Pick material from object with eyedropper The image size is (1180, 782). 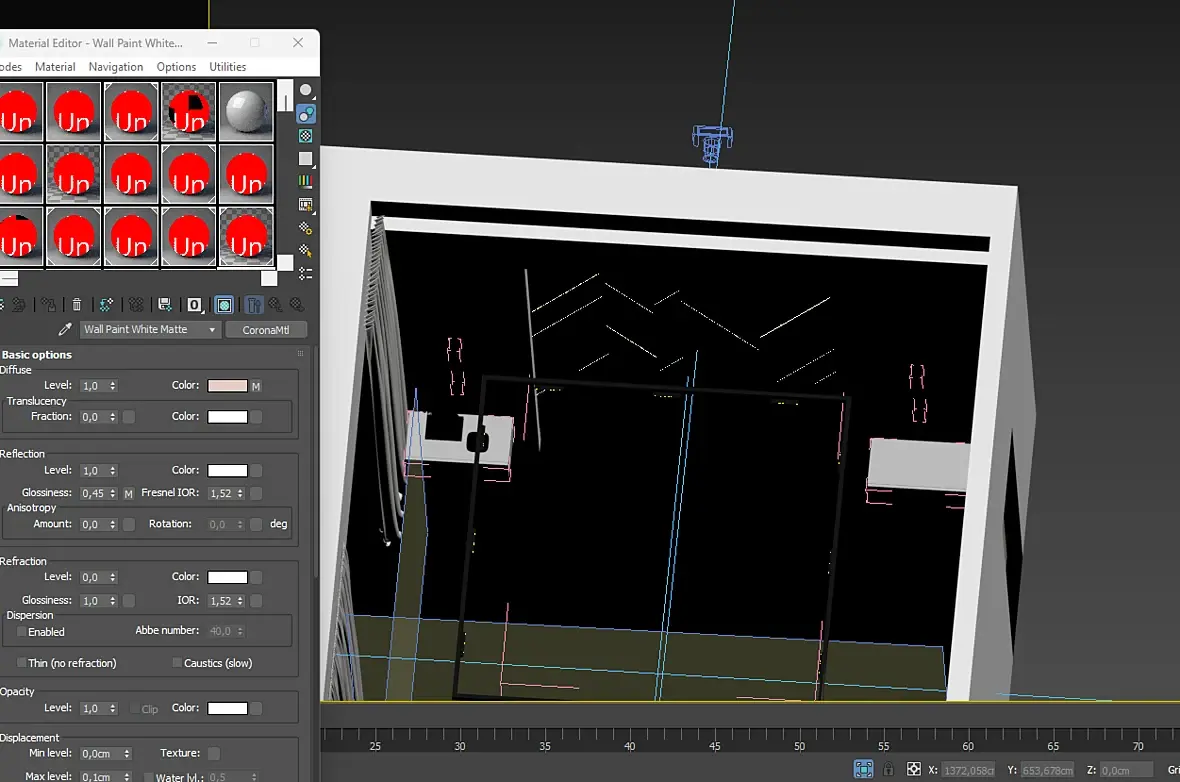coord(66,330)
